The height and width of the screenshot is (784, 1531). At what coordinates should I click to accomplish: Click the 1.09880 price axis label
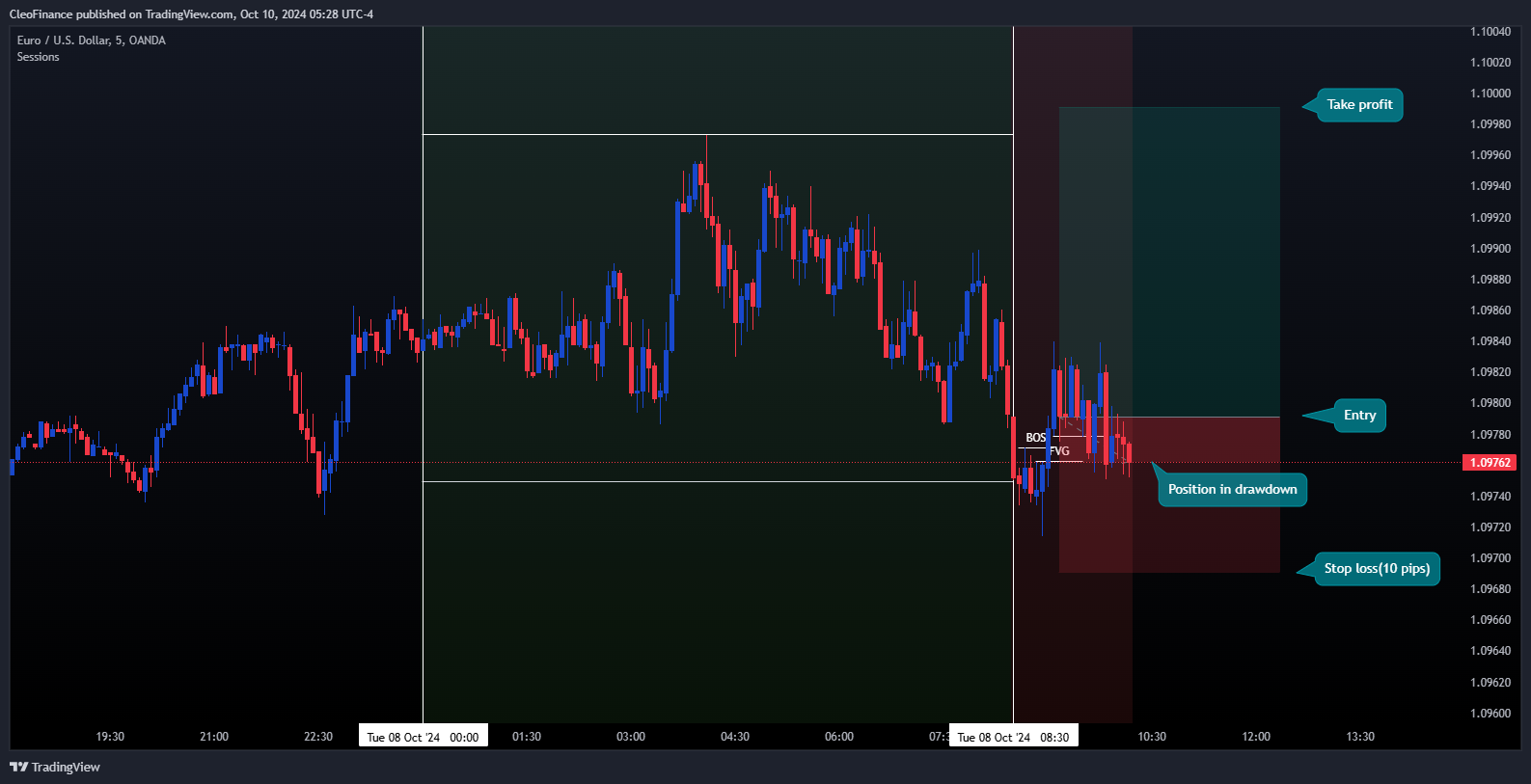pyautogui.click(x=1490, y=280)
